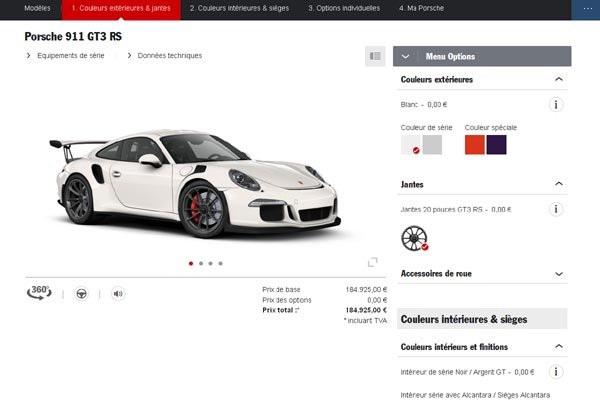Screen dimensions: 600x400
Task: Toggle the list layout icon beside Menu Options
Action: 375,56
